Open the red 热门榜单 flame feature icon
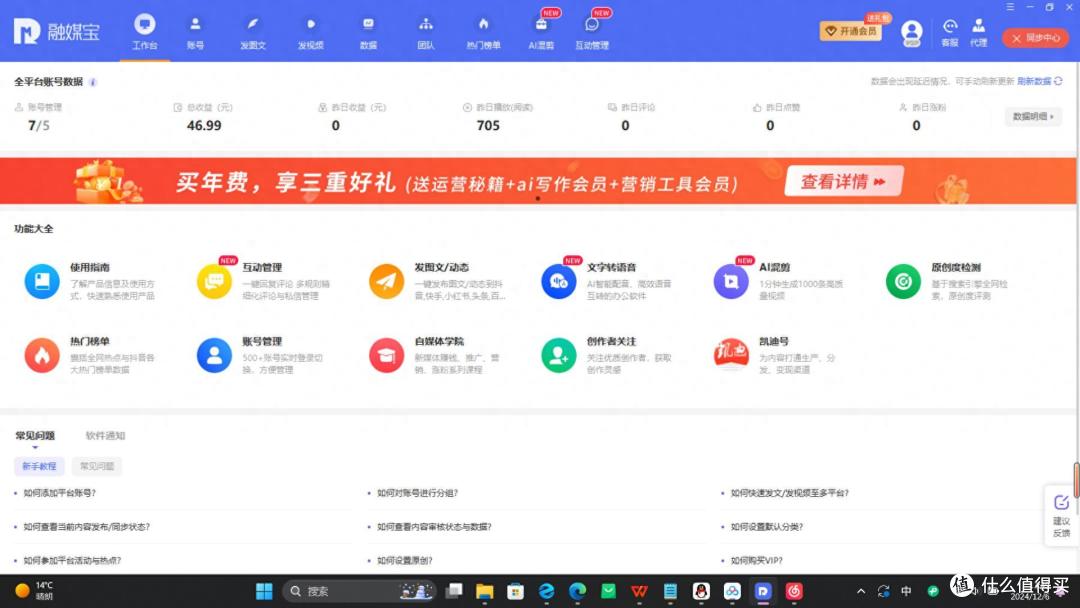This screenshot has height=608, width=1080. click(42, 355)
